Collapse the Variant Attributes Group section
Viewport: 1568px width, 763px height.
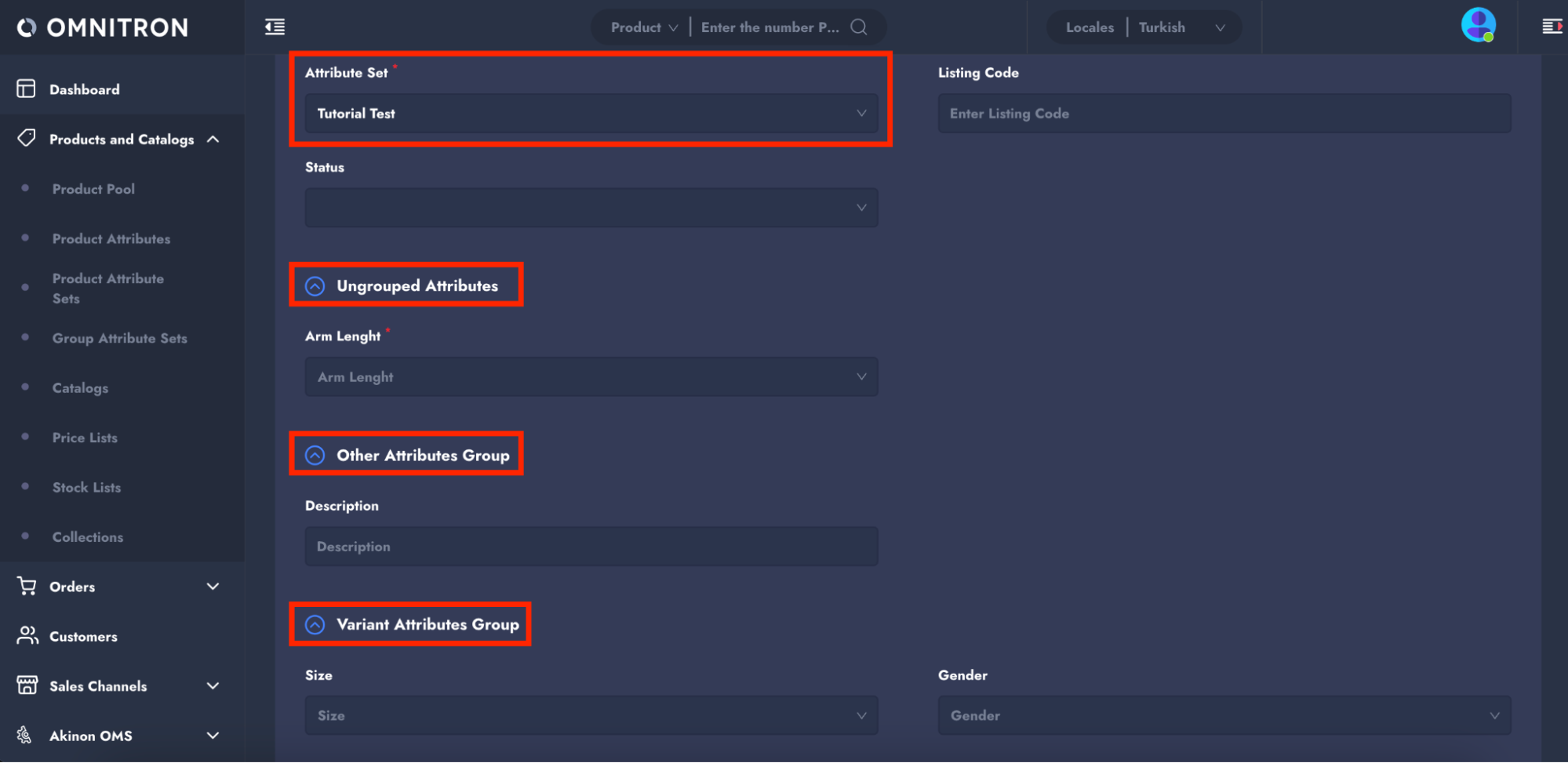[315, 625]
